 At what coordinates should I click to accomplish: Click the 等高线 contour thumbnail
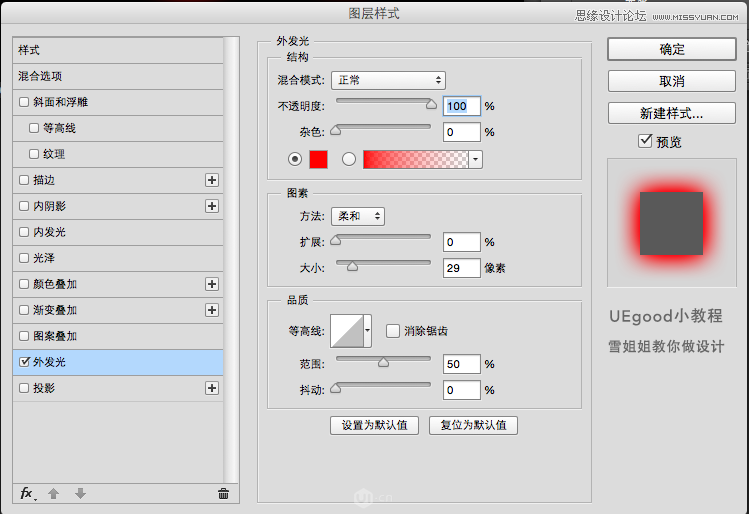[347, 331]
